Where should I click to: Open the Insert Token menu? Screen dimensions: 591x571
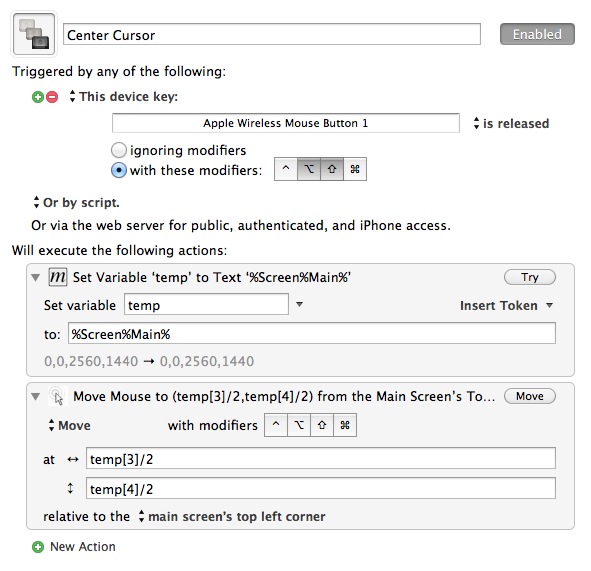click(506, 305)
